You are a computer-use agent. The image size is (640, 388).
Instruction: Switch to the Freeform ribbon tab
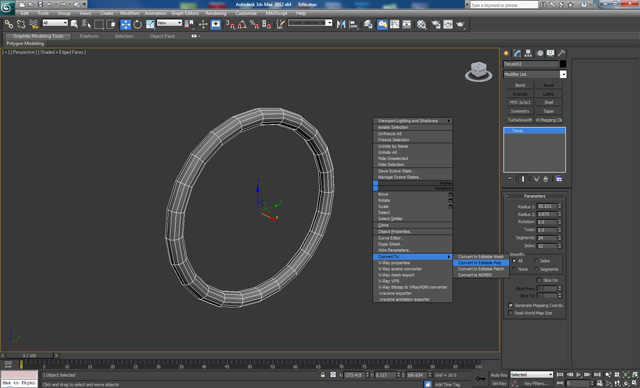click(x=89, y=36)
